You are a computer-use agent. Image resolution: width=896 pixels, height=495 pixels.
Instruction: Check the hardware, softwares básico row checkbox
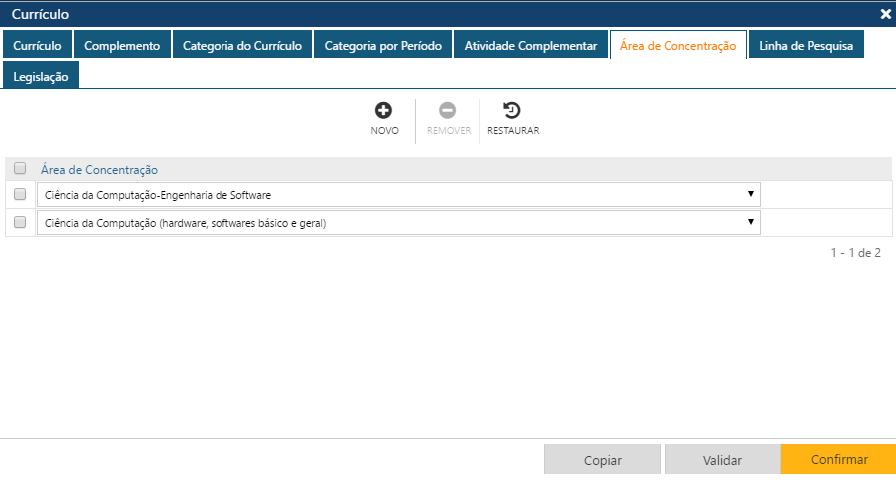[20, 223]
